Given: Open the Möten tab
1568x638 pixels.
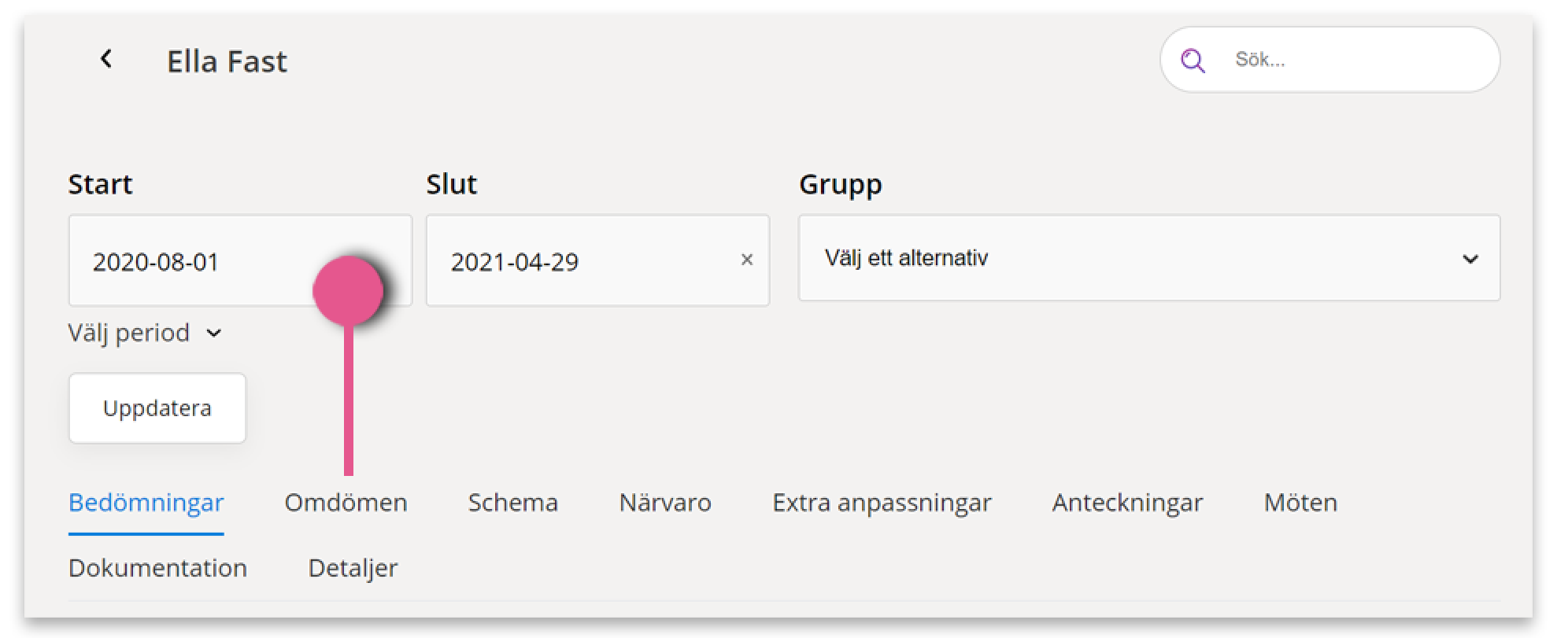Looking at the screenshot, I should click(x=1300, y=503).
